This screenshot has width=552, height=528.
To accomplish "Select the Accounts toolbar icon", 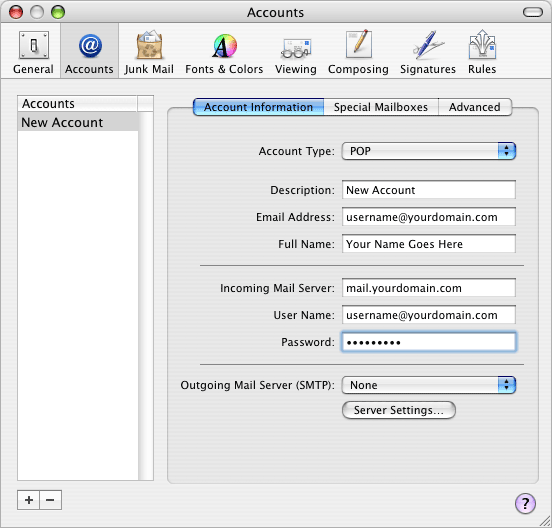I will (x=89, y=52).
